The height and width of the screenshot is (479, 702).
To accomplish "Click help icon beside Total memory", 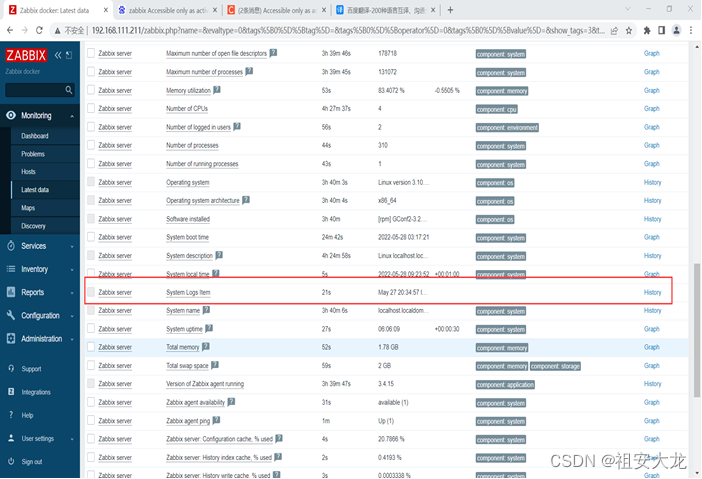I will (206, 346).
